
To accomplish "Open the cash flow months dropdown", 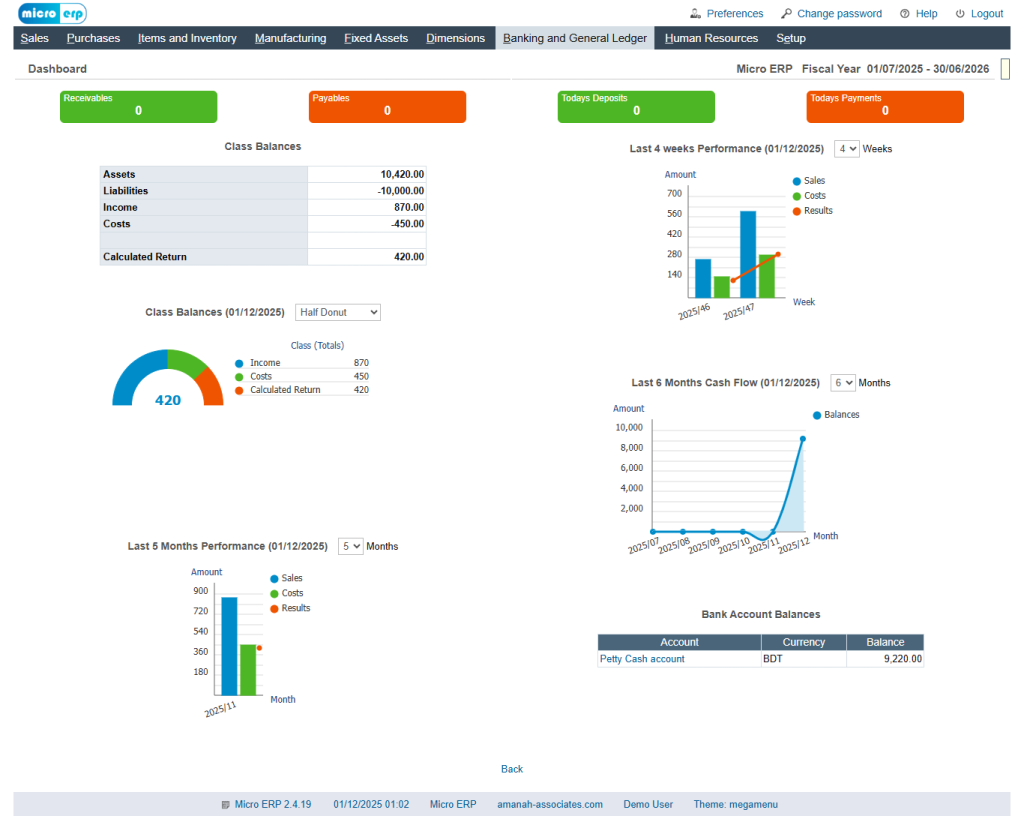I will pos(843,383).
